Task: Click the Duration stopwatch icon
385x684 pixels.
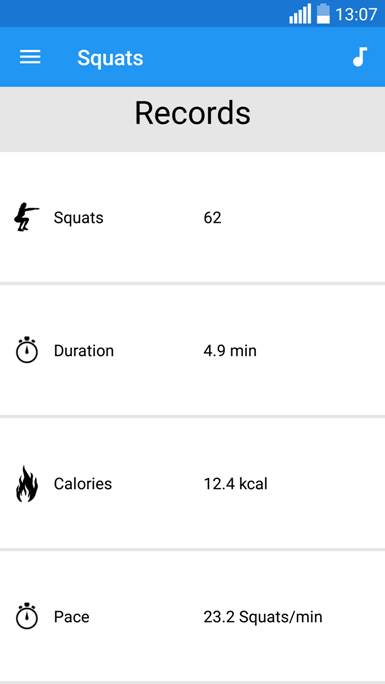Action: point(27,350)
